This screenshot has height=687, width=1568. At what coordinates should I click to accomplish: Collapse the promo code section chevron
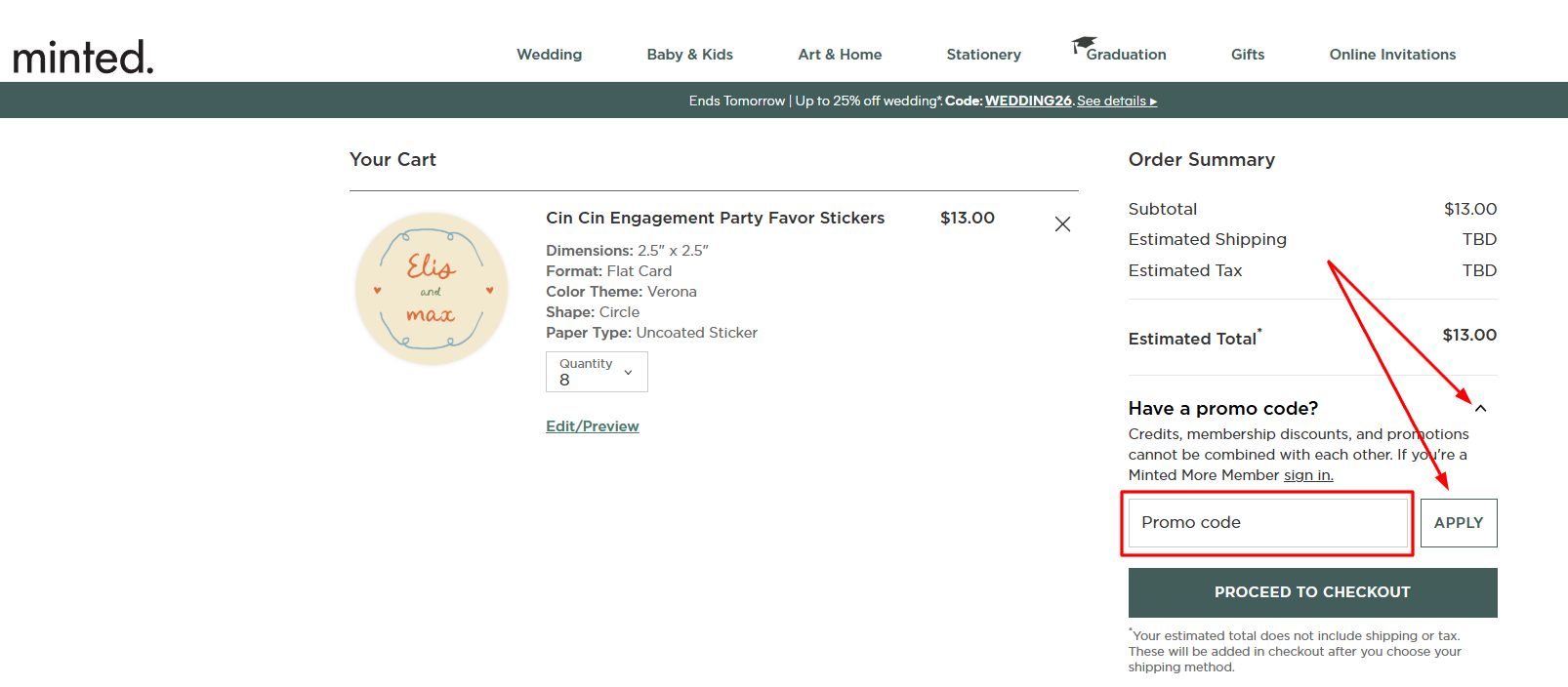pos(1481,408)
